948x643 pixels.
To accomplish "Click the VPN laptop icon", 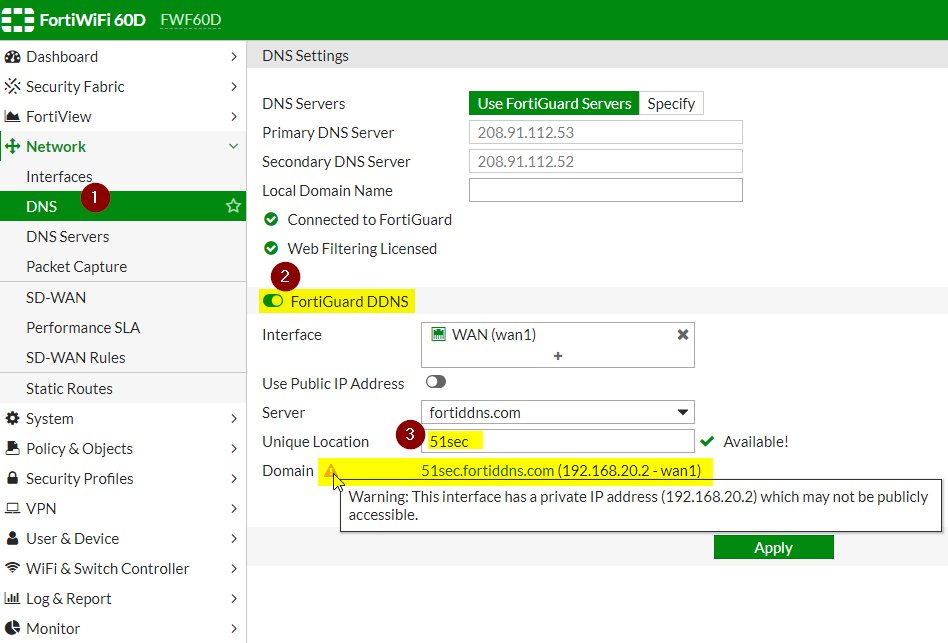I will tap(12, 508).
